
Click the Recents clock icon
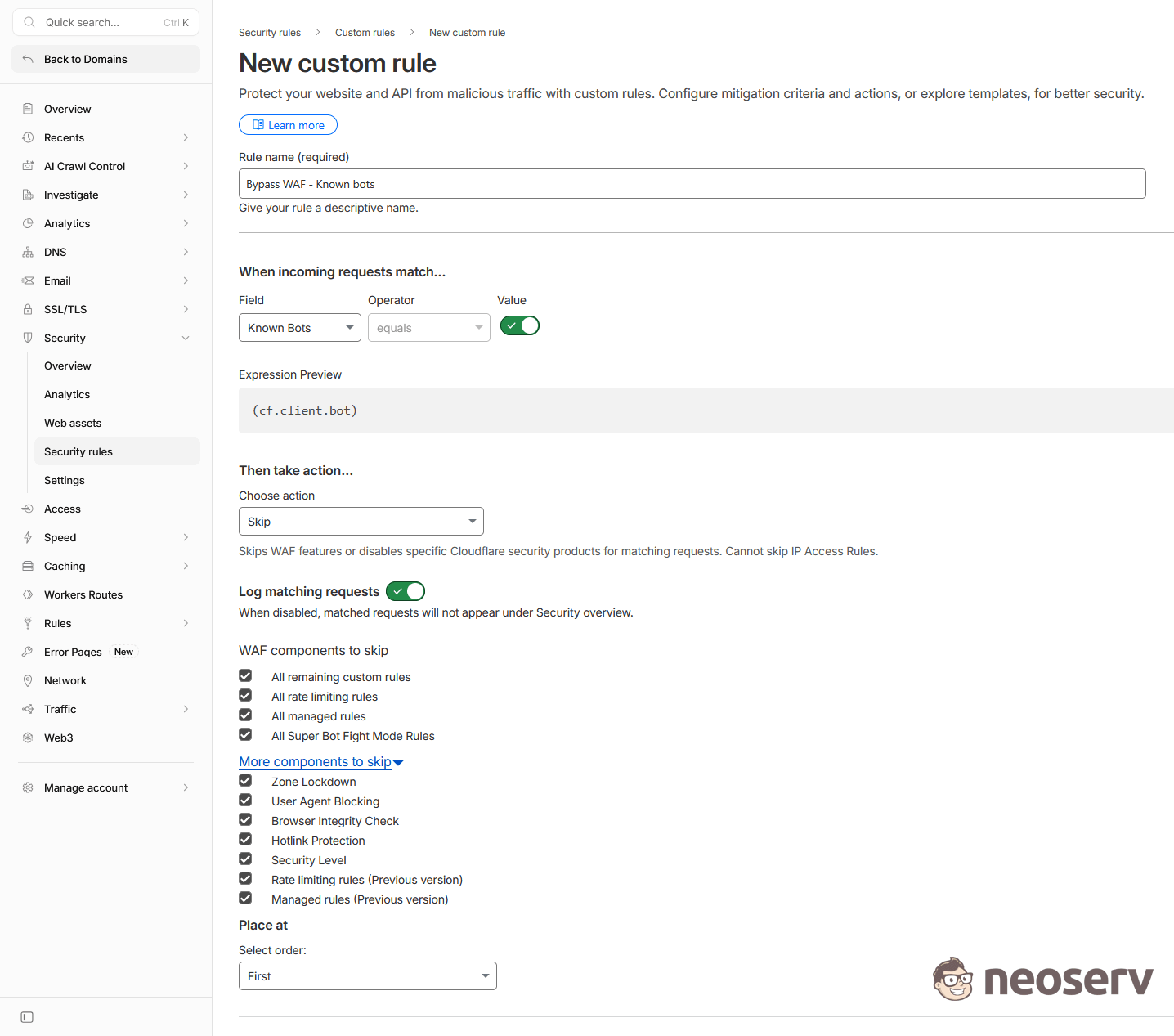tap(28, 137)
